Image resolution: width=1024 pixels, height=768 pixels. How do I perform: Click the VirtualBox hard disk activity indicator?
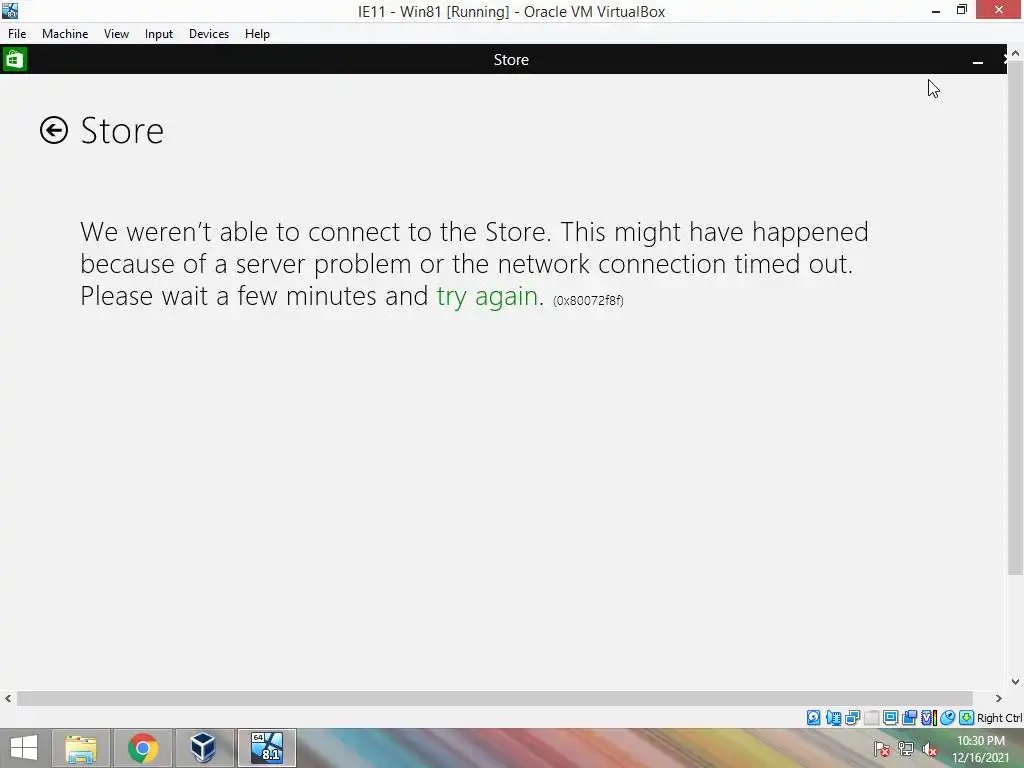(813, 718)
